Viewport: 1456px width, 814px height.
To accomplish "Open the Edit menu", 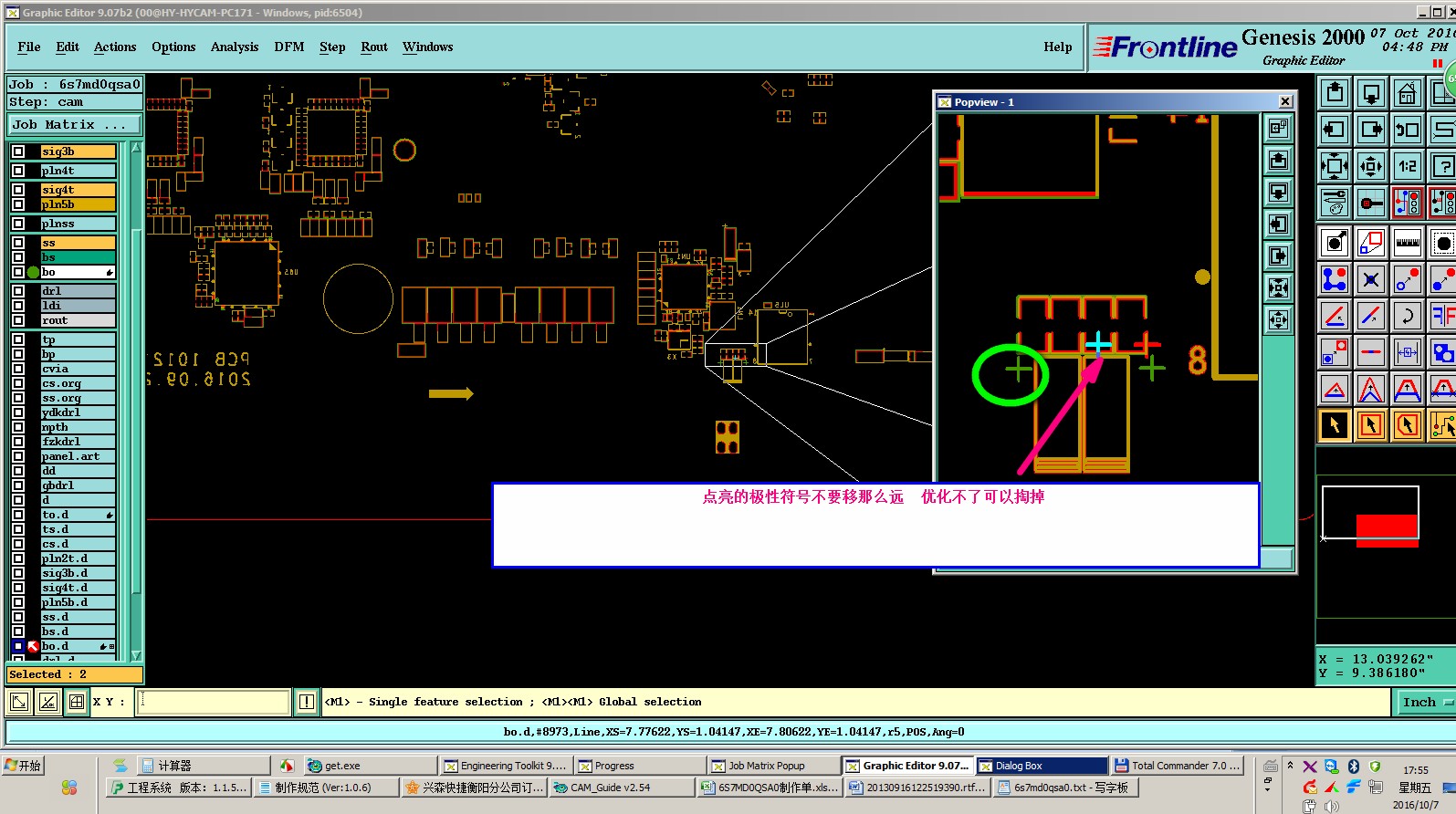I will (x=68, y=47).
